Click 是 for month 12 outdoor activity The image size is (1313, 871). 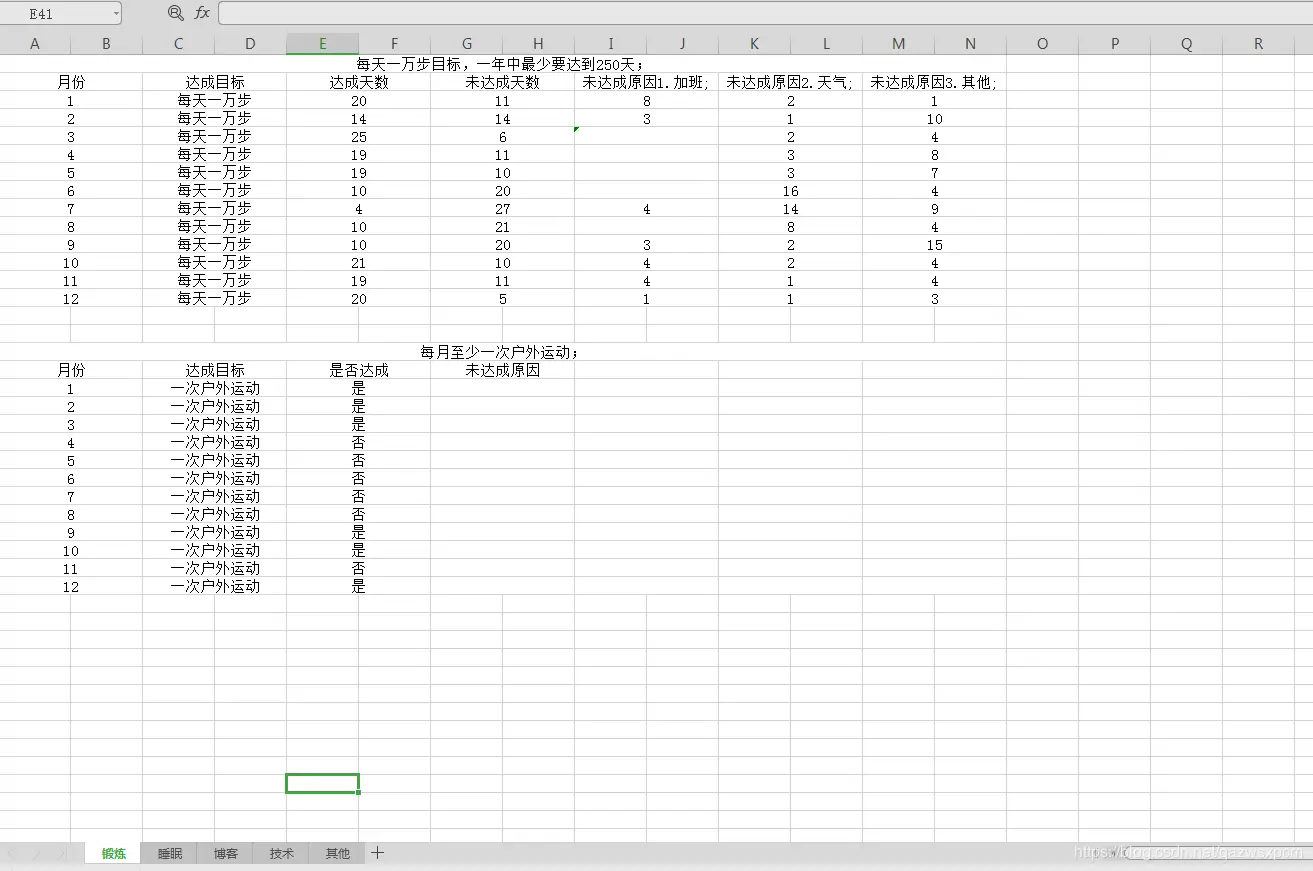pos(359,586)
